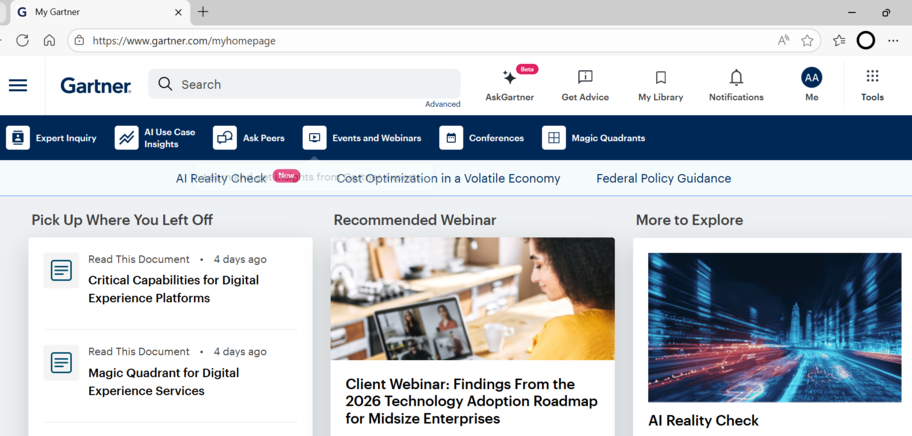912x436 pixels.
Task: Refresh the browser page
Action: pyautogui.click(x=22, y=40)
